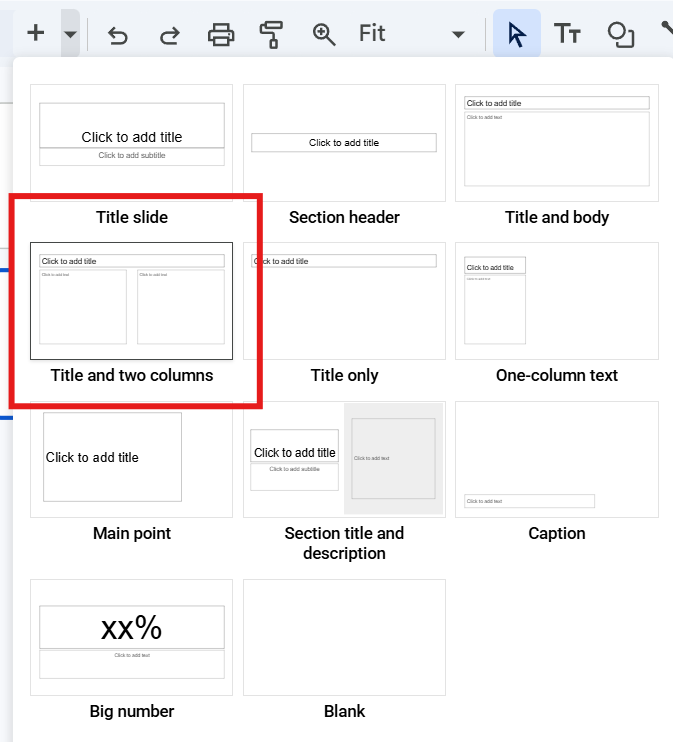Click the "Title and two columns" label
This screenshot has width=673, height=742.
pyautogui.click(x=132, y=375)
